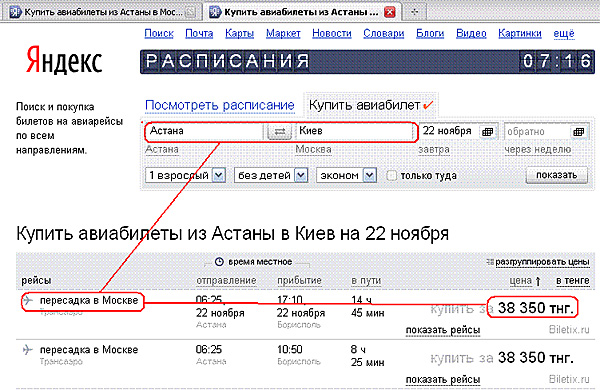
Task: Select first browser tab Астаны в Мос...
Action: [x=102, y=12]
